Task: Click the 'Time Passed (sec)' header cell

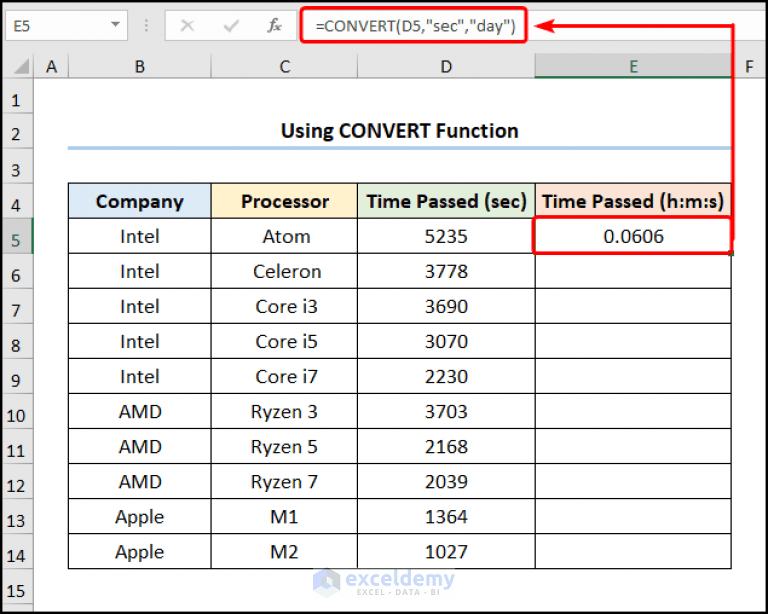Action: tap(446, 201)
